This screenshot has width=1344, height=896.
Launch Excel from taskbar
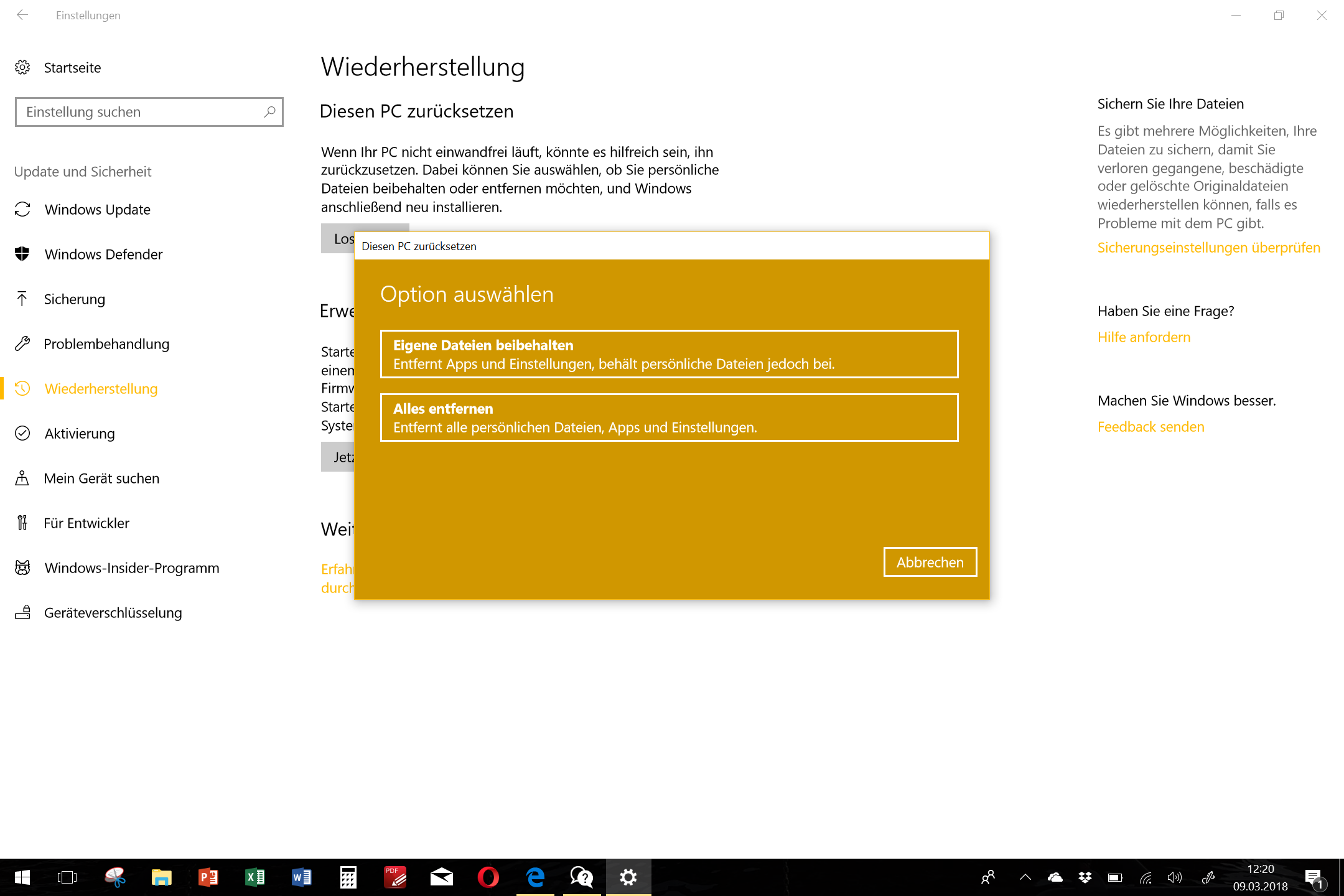[x=255, y=877]
